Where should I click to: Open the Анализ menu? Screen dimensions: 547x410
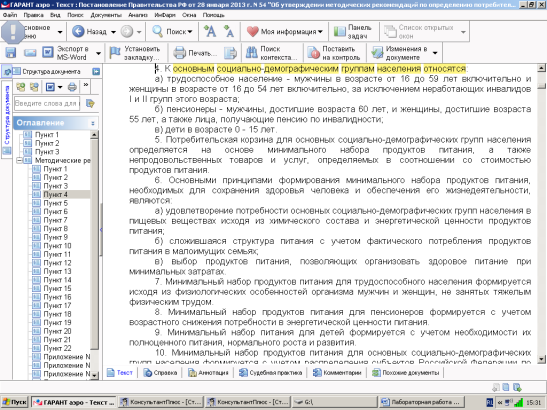pos(138,15)
